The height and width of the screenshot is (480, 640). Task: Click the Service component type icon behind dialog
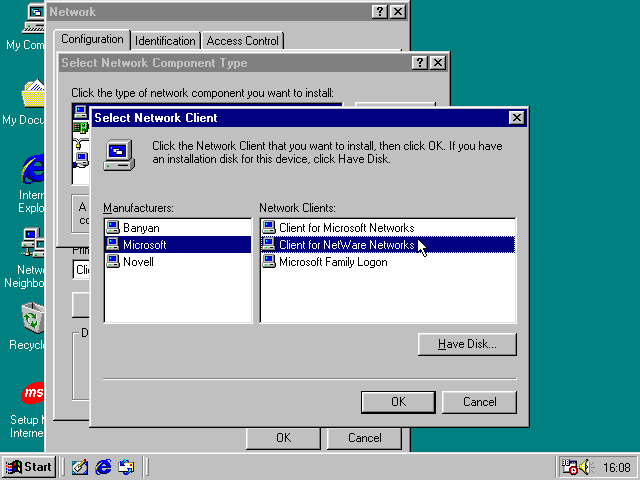(81, 160)
